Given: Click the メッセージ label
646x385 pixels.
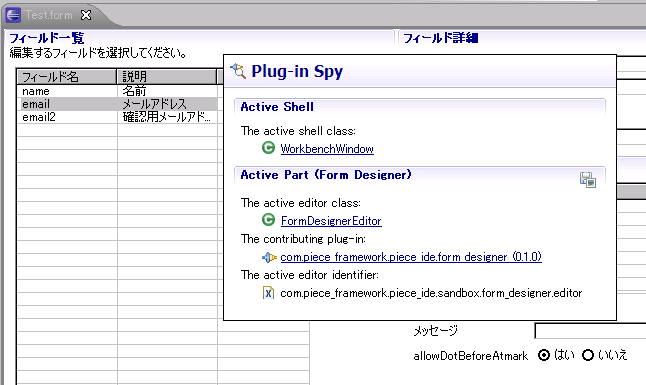Looking at the screenshot, I should (435, 331).
